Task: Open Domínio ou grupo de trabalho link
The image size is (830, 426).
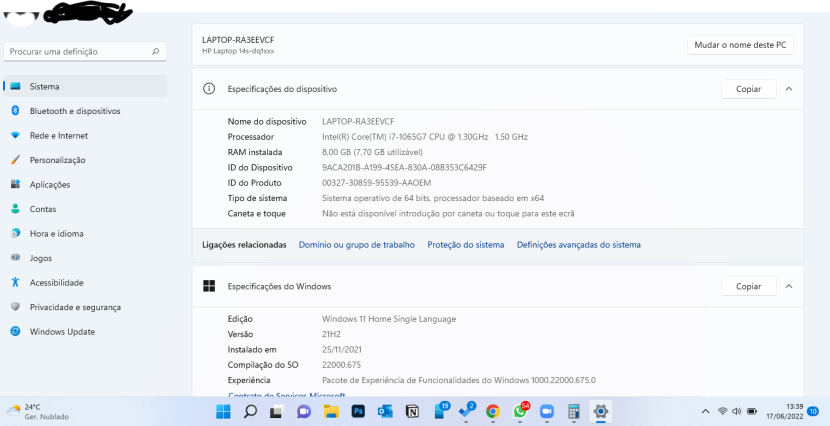Action: 357,245
